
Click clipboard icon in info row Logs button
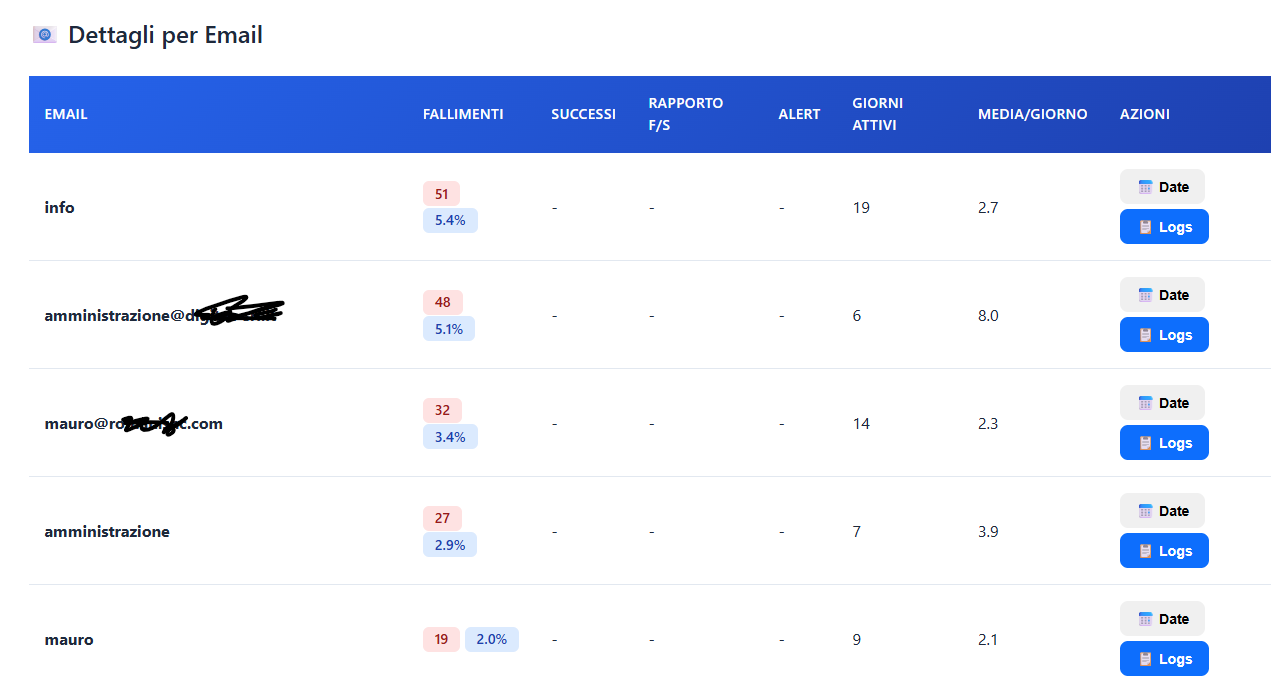1146,227
